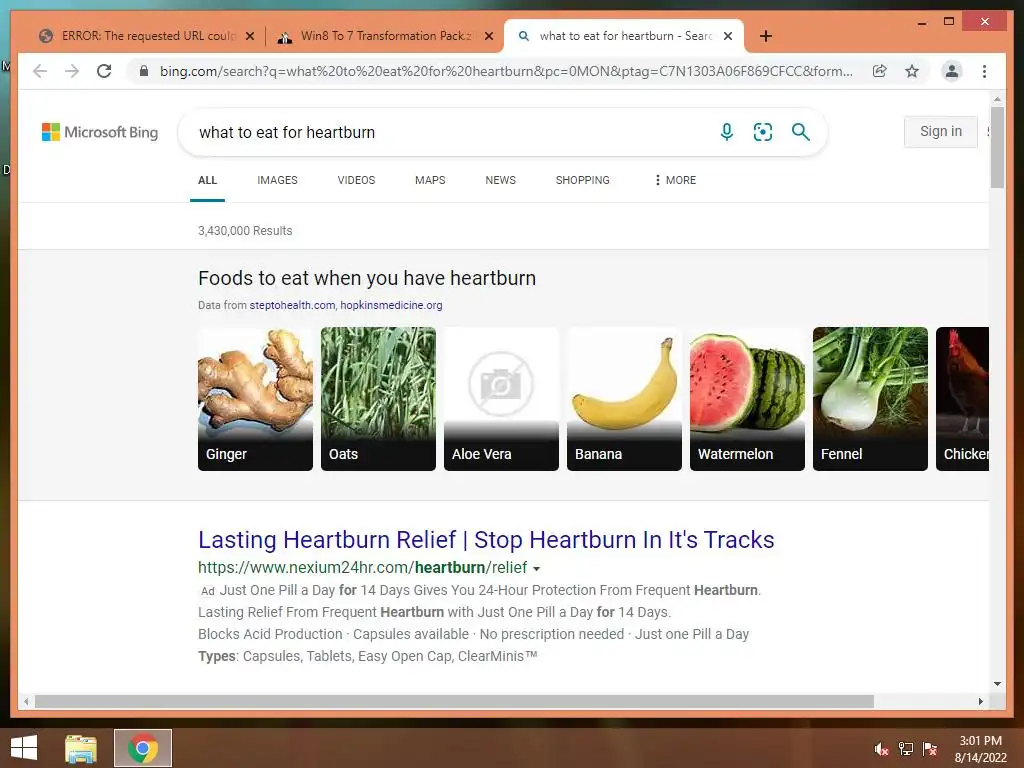Close the heartburn search tab
This screenshot has height=768, width=1024.
click(728, 36)
